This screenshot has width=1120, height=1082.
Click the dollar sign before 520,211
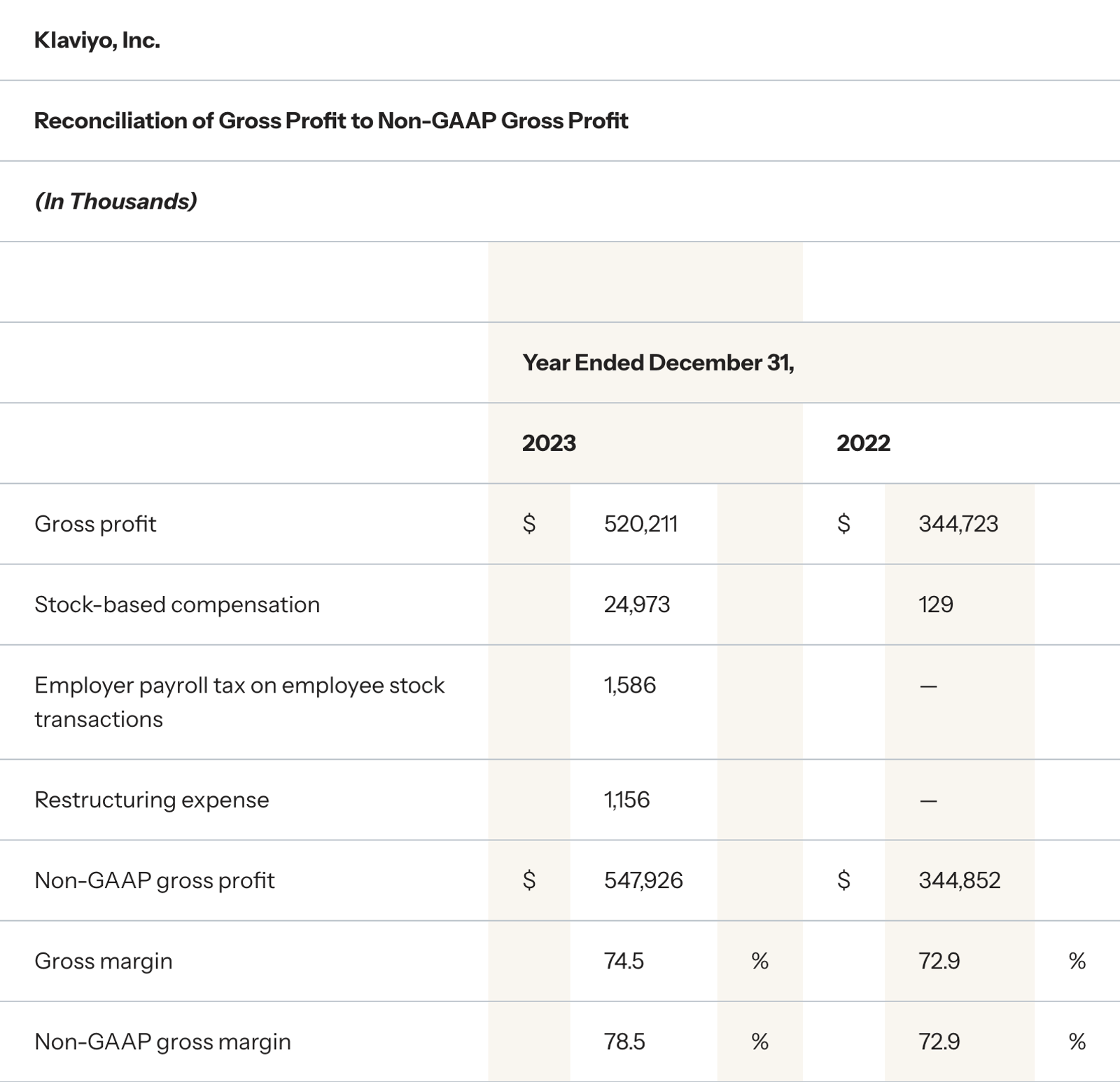(x=529, y=524)
